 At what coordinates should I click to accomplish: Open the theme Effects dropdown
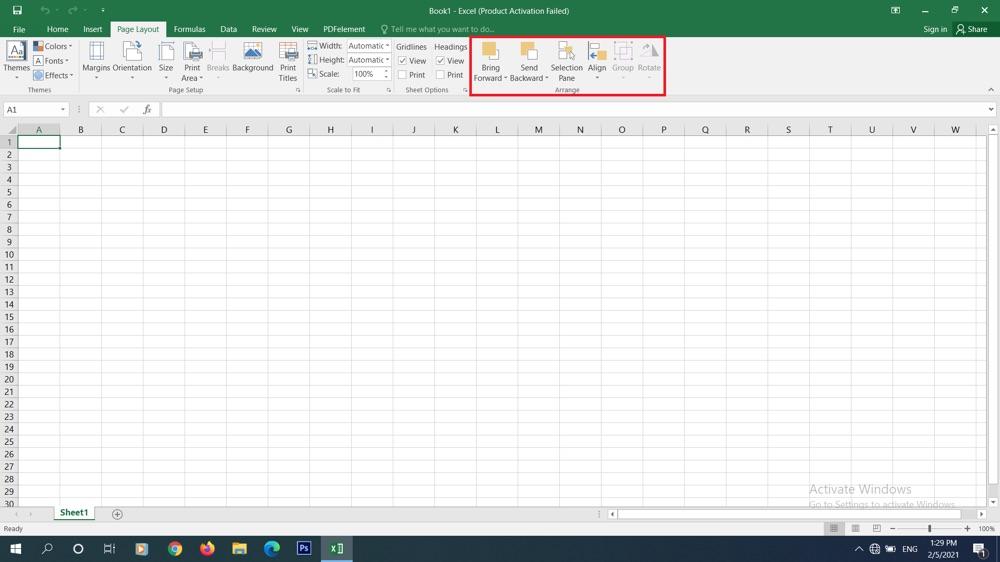pos(53,75)
